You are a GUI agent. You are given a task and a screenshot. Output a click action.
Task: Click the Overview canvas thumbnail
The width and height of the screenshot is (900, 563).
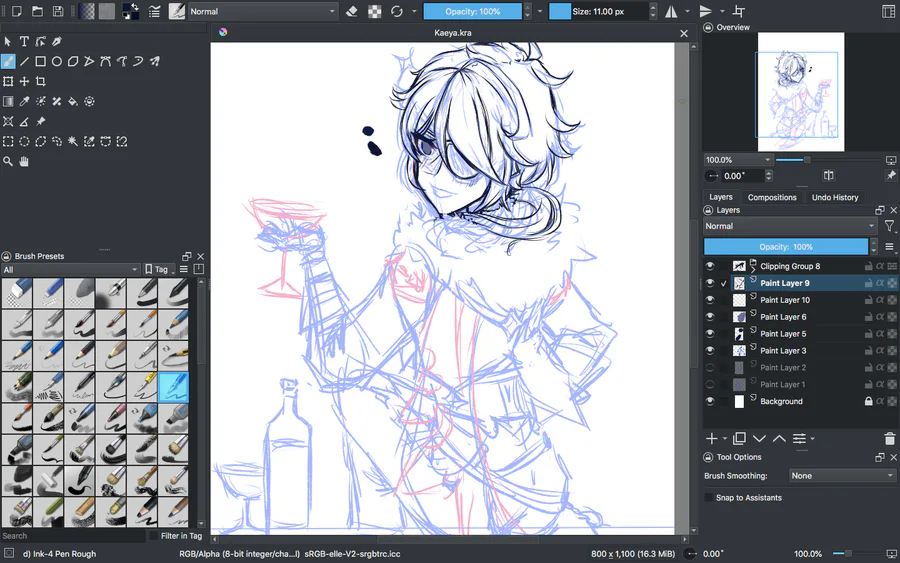tap(801, 92)
